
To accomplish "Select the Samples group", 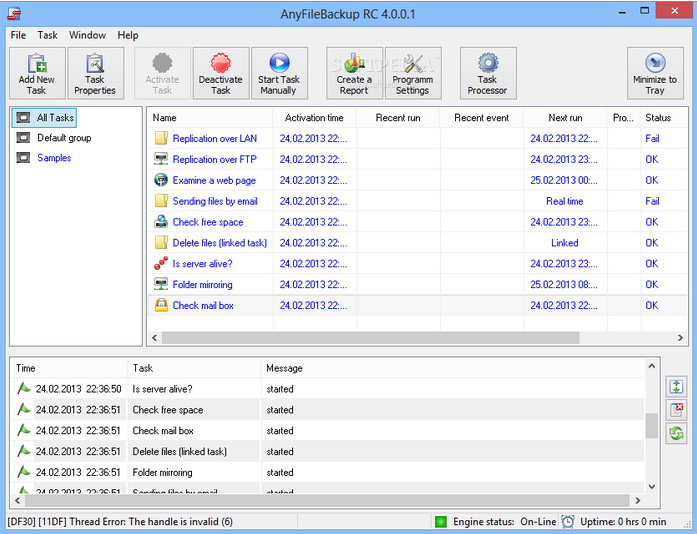I will (x=54, y=158).
